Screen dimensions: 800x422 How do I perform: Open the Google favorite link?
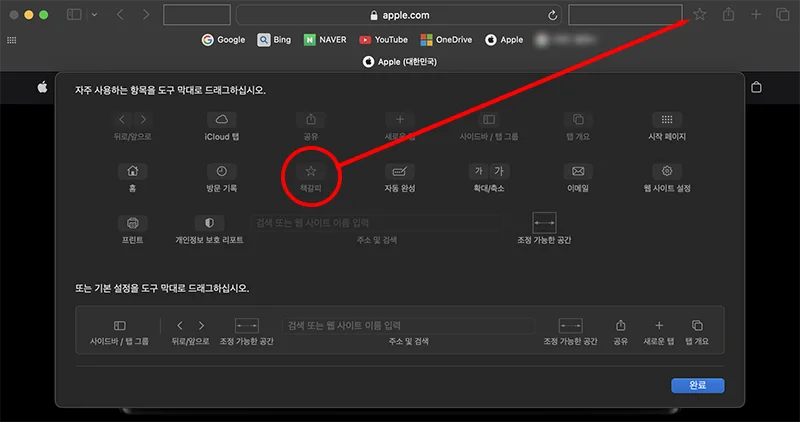pos(223,40)
